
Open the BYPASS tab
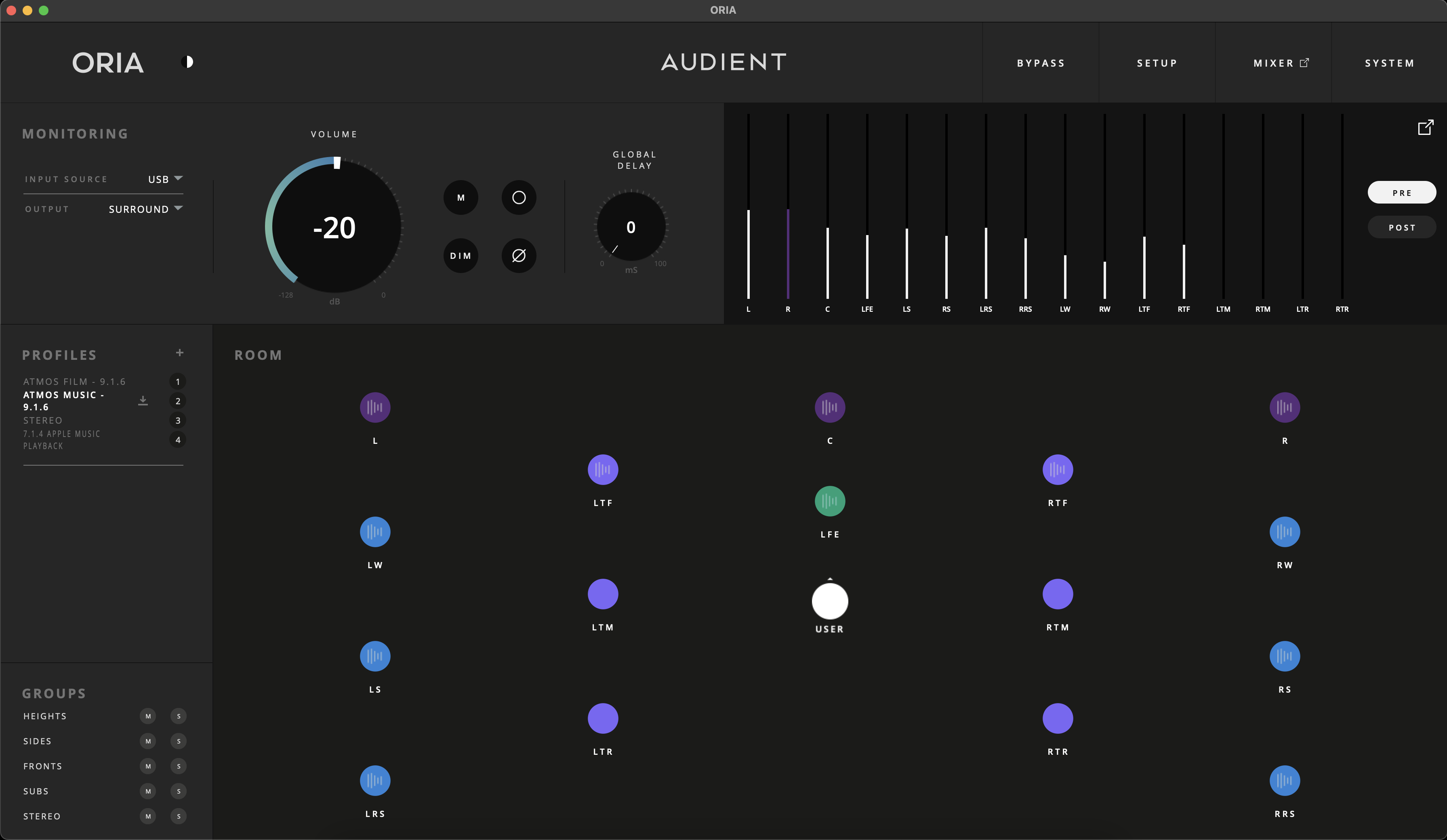1041,63
